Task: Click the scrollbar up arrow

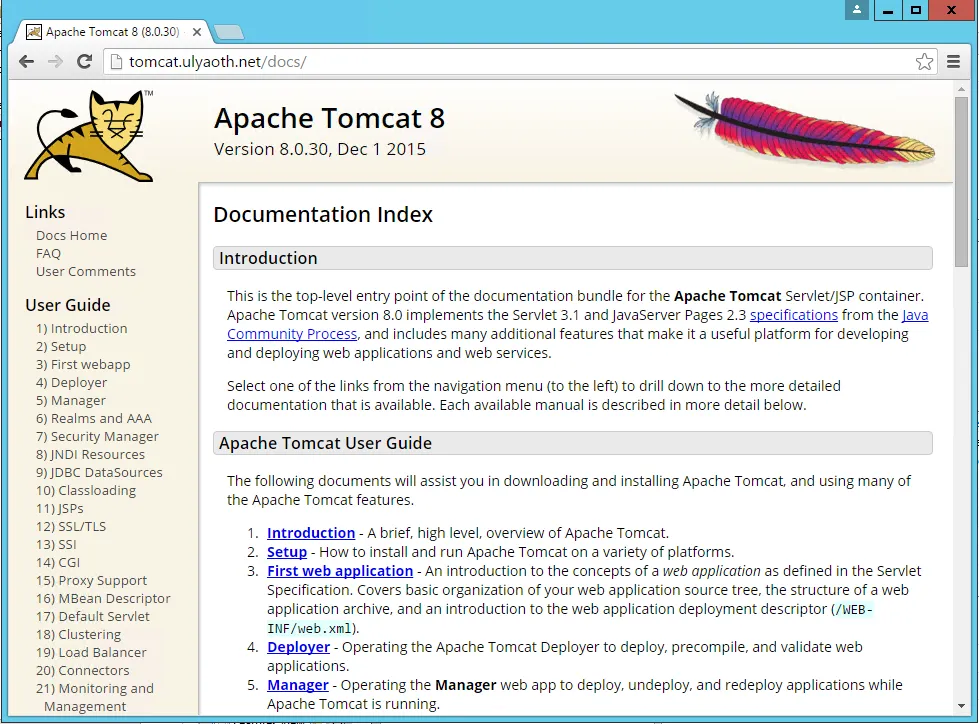Action: point(961,87)
